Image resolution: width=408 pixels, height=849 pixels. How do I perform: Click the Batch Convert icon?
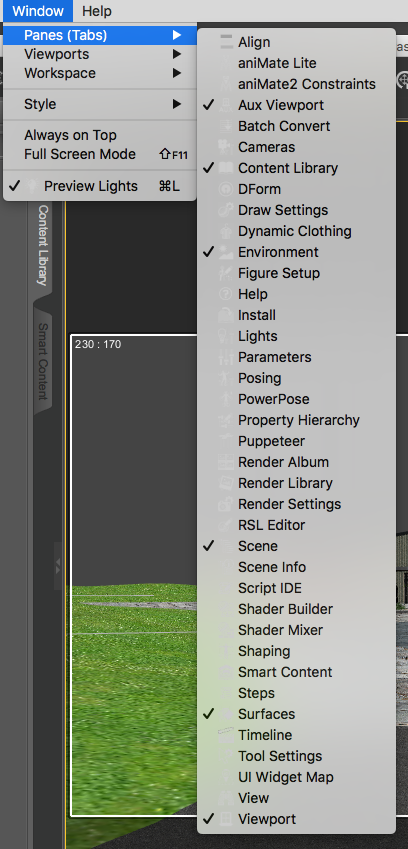click(x=226, y=126)
